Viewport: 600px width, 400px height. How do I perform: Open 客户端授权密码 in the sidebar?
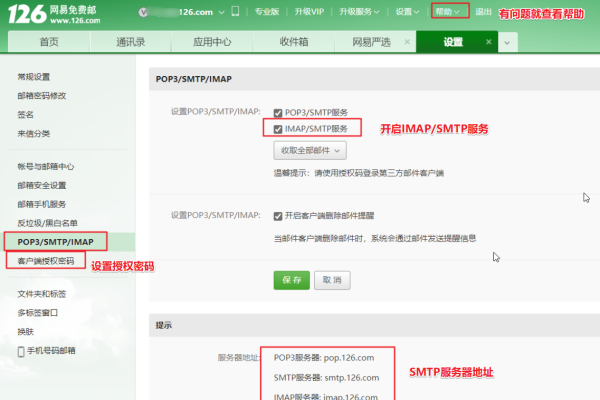(45, 261)
